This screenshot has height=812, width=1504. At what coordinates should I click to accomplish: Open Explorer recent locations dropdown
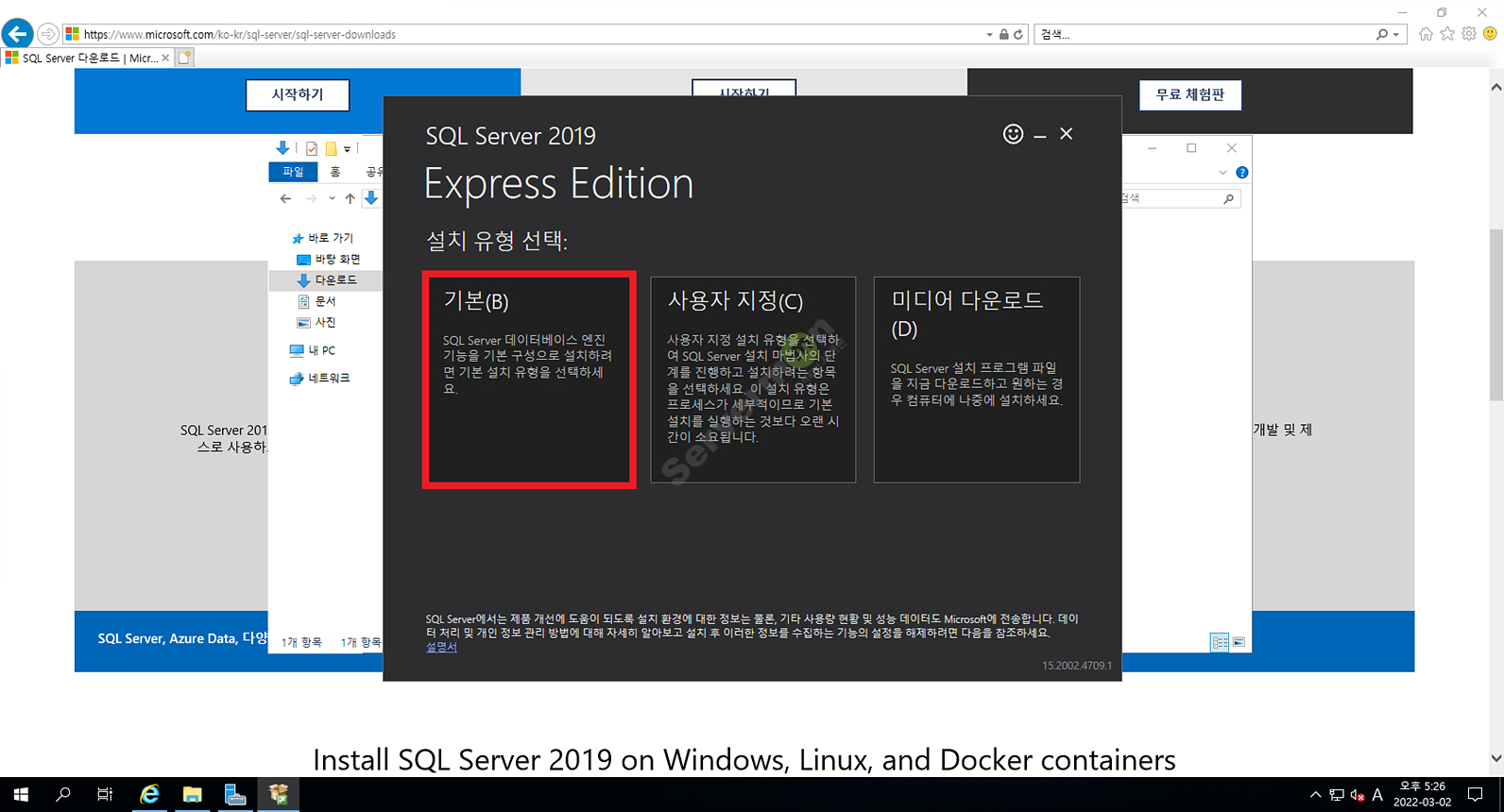(332, 198)
